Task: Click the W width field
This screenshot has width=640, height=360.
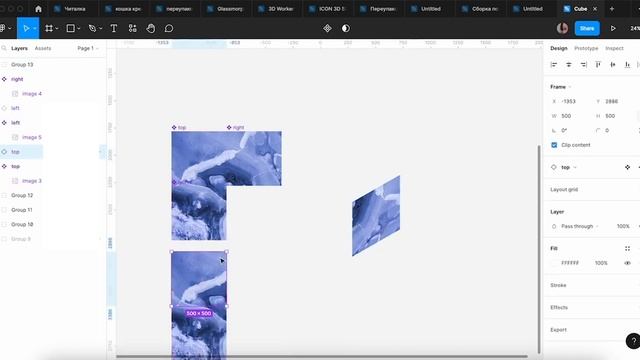Action: (567, 116)
